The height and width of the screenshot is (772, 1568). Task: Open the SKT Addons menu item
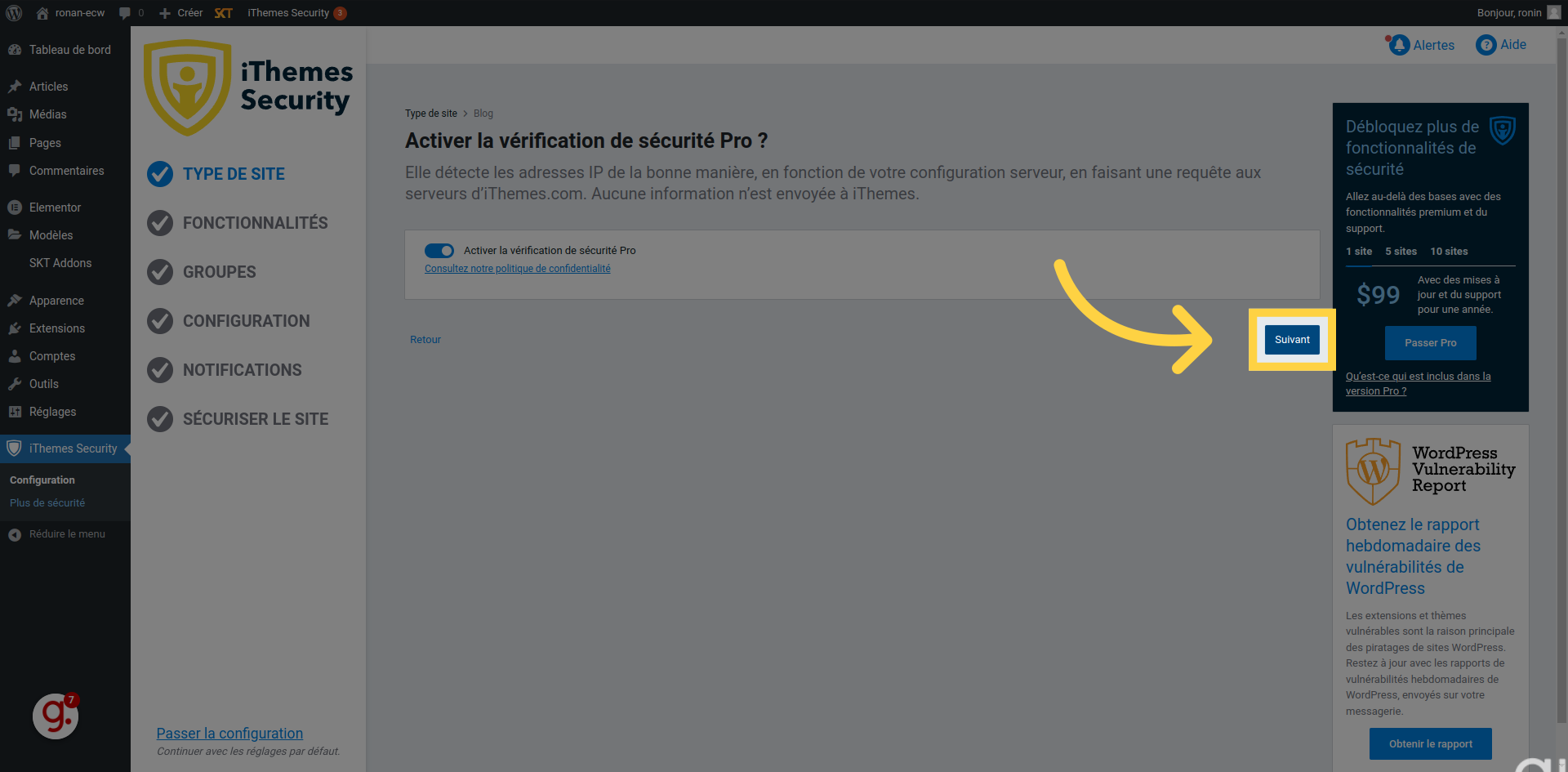pos(60,263)
